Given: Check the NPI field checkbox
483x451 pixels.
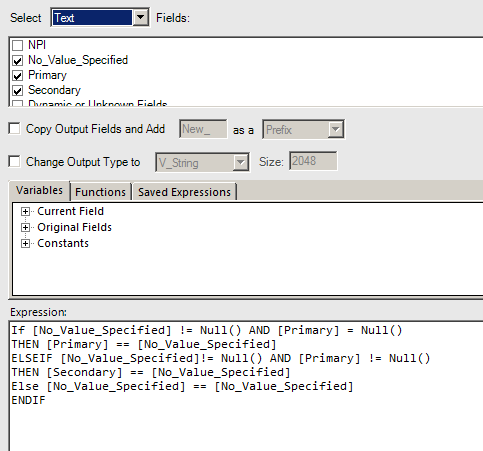Looking at the screenshot, I should pyautogui.click(x=17, y=45).
